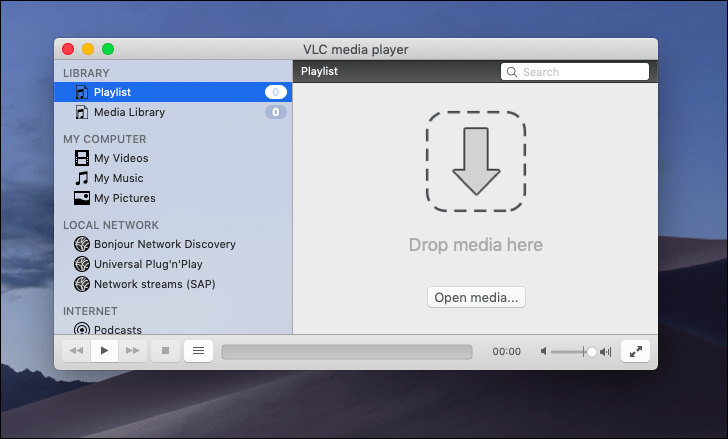
Task: Minimize VLC with the yellow button
Action: [x=88, y=49]
